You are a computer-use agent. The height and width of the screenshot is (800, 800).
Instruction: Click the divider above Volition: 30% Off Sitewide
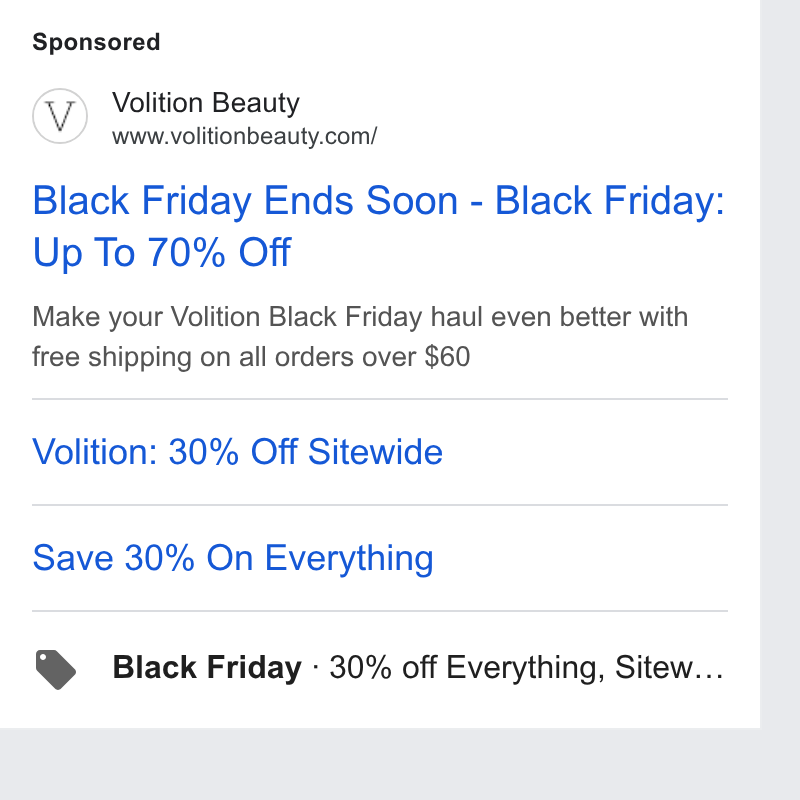(380, 399)
